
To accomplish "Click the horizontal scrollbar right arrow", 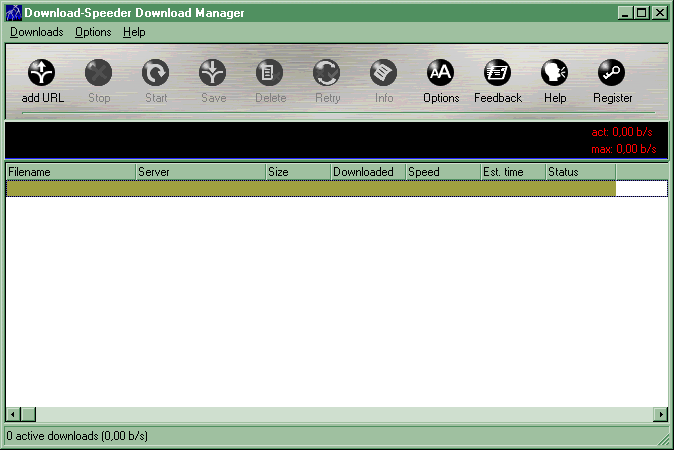I will click(x=660, y=414).
